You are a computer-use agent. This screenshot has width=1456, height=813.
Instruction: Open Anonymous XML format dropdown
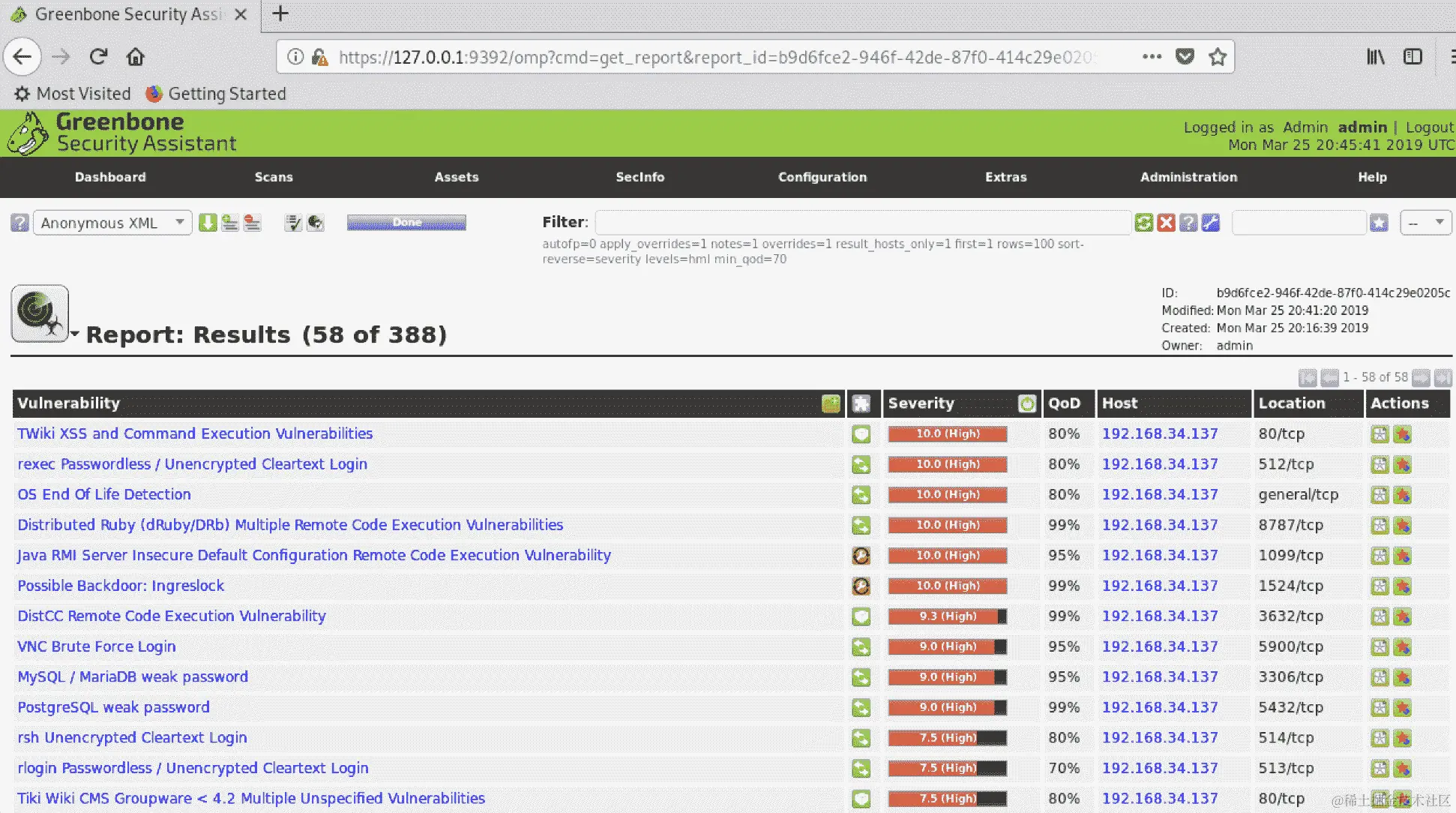pyautogui.click(x=112, y=223)
